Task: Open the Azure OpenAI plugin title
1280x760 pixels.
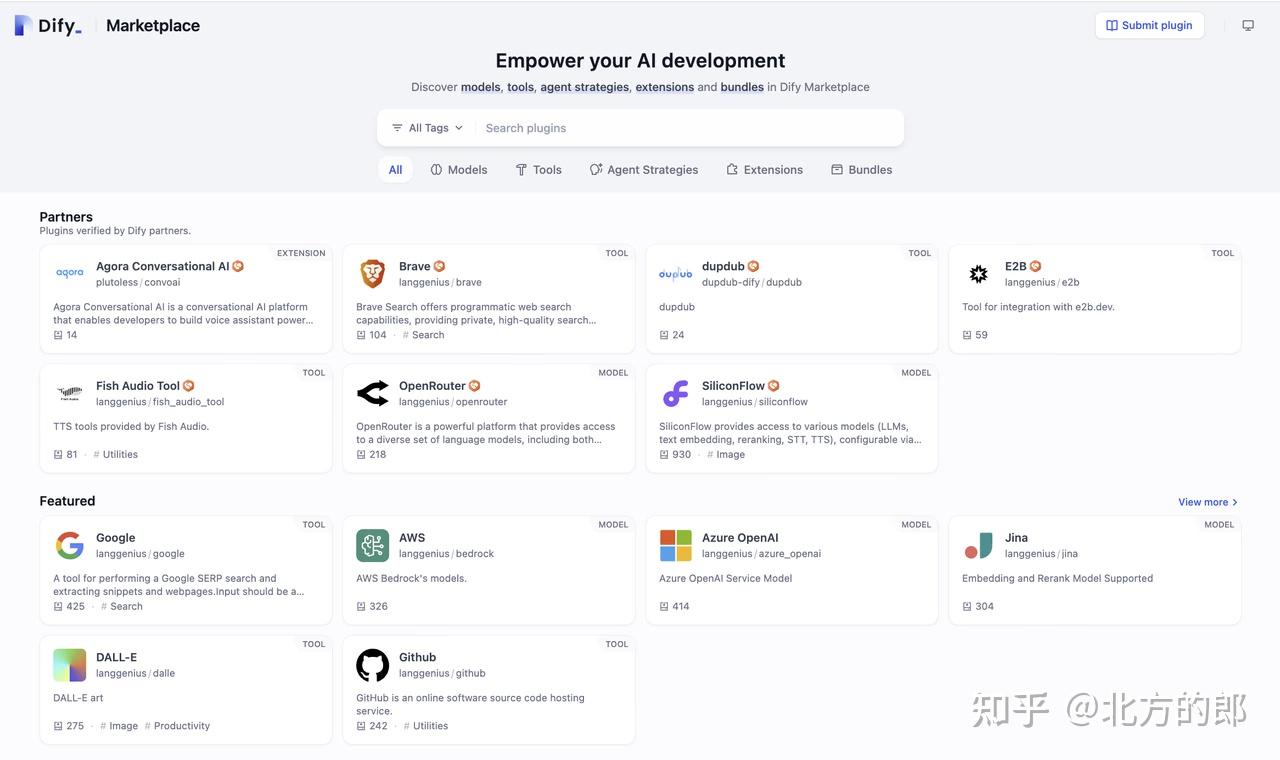Action: pyautogui.click(x=740, y=538)
